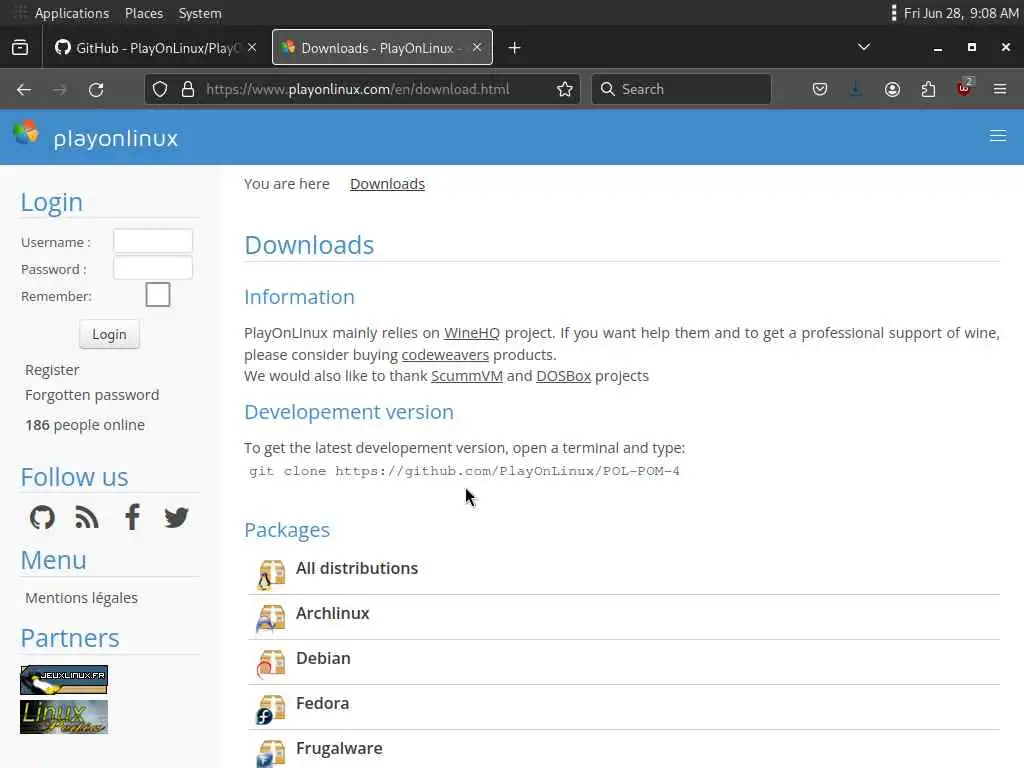Toggle the Remember checkbox
Viewport: 1024px width, 768px height.
[158, 295]
